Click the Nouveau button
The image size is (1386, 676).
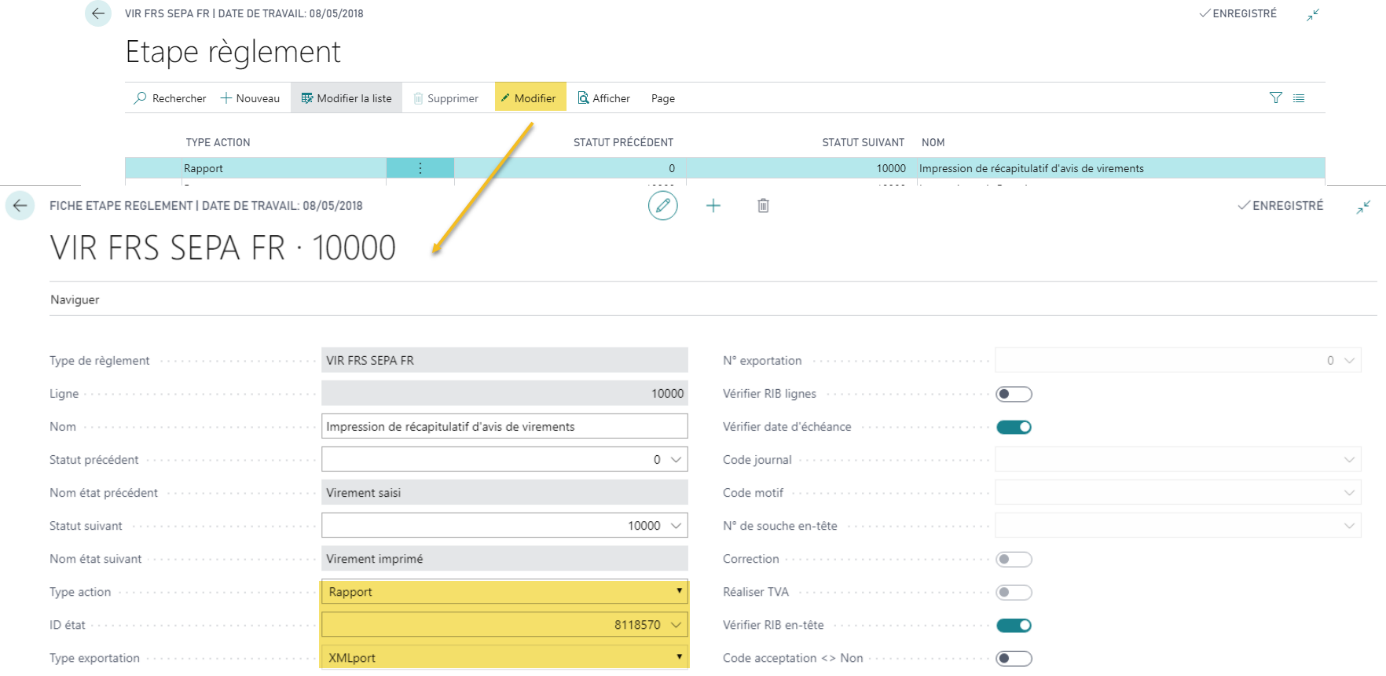pyautogui.click(x=250, y=98)
